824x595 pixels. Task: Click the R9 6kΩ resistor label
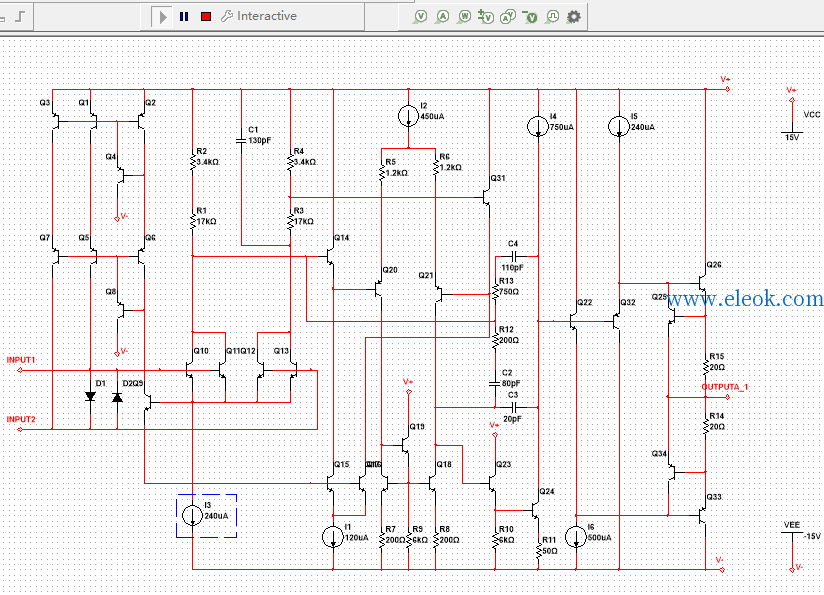[418, 535]
